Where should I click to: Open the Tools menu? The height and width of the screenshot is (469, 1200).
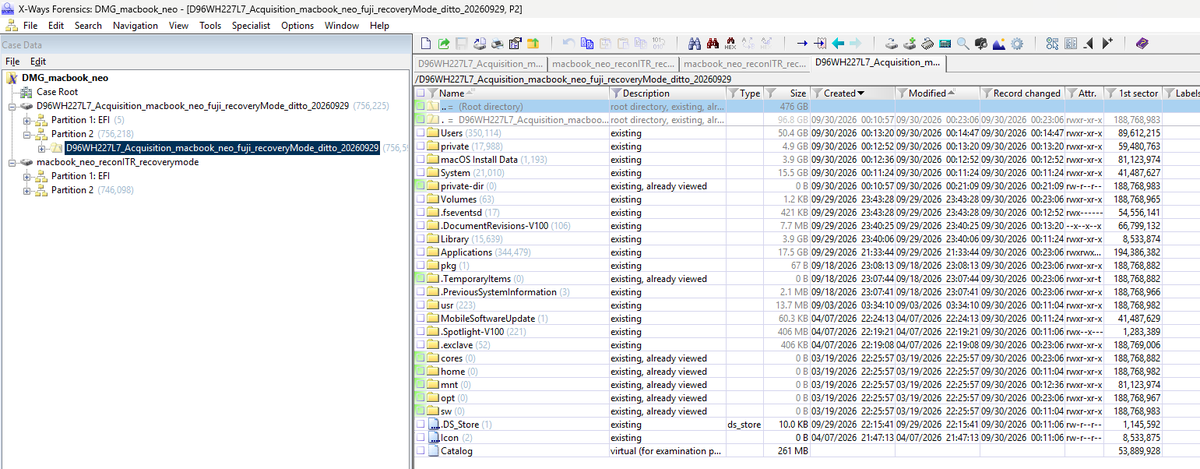(x=210, y=25)
